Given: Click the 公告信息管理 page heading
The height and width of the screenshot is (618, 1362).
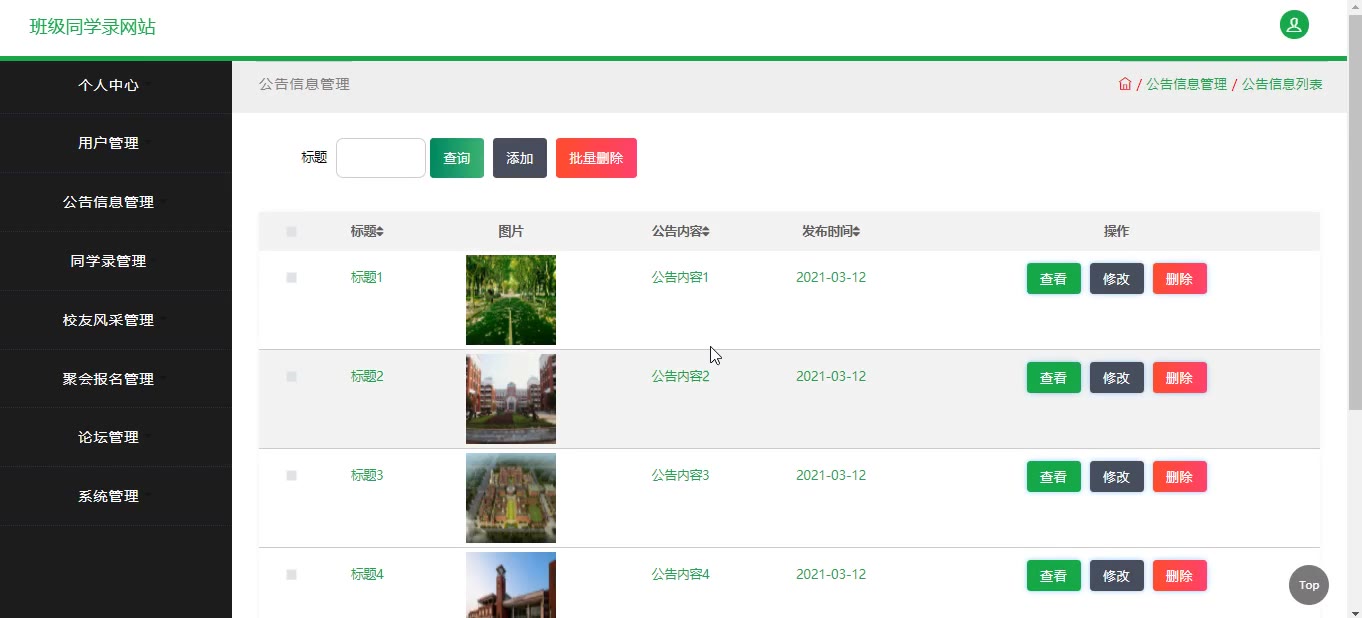Looking at the screenshot, I should tap(304, 85).
